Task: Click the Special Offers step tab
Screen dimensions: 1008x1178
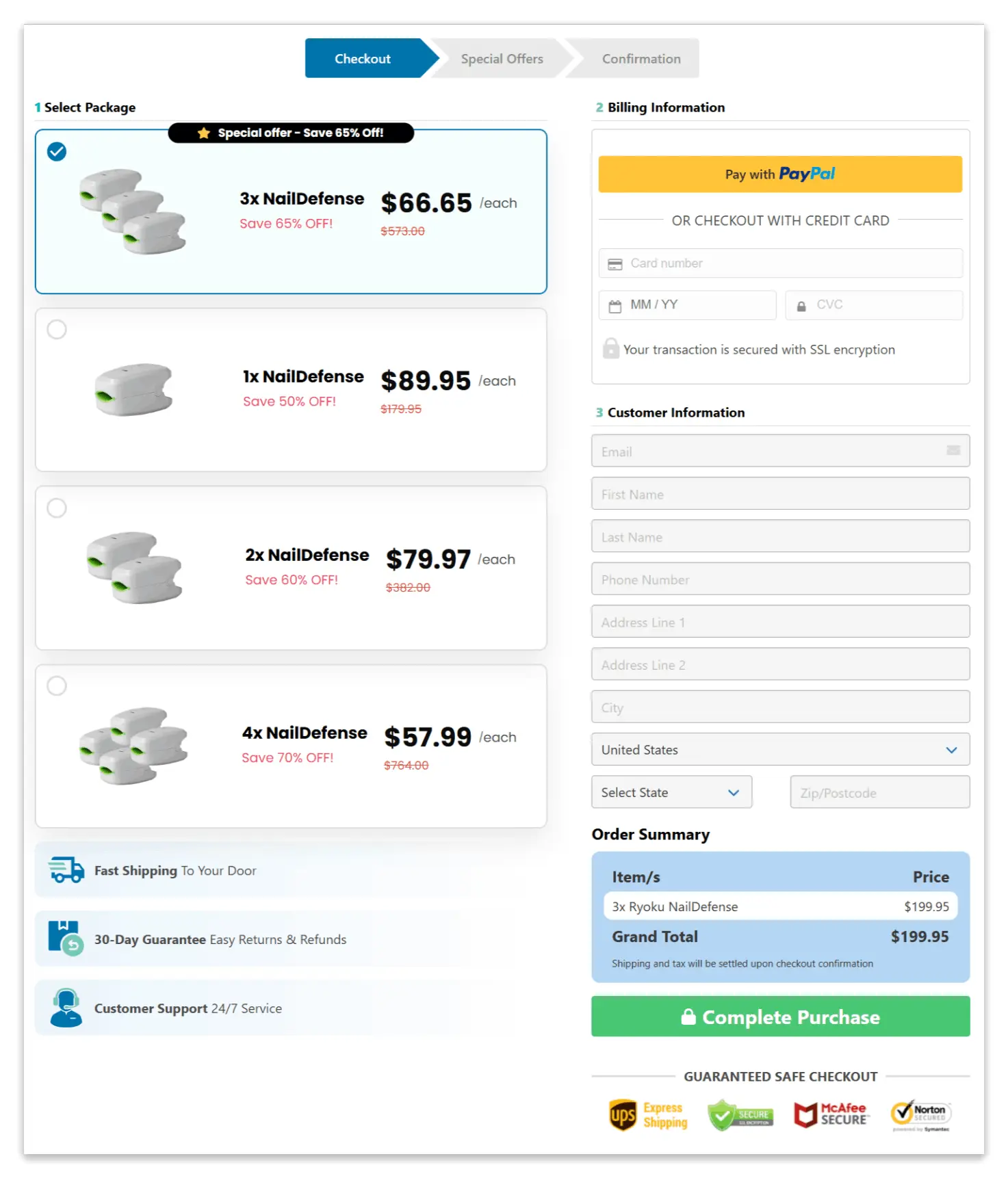Action: pos(502,58)
